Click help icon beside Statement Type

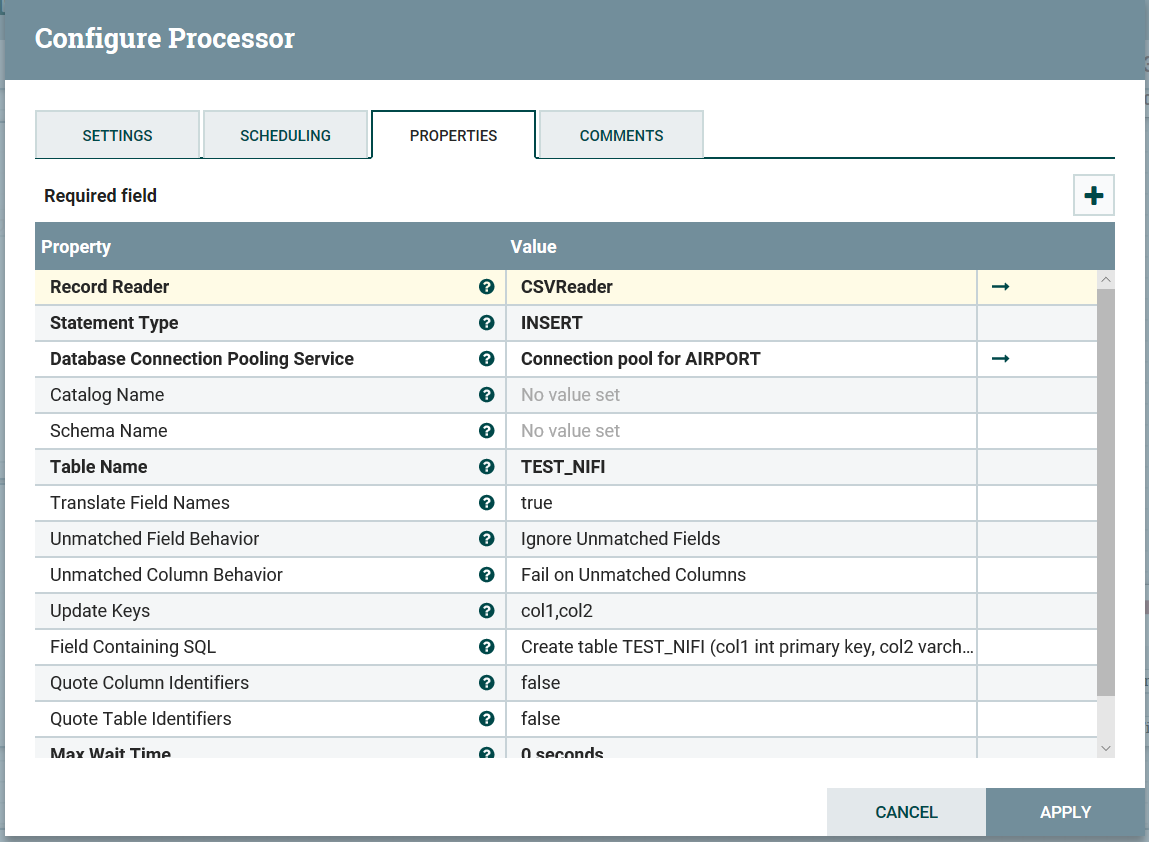tap(487, 323)
